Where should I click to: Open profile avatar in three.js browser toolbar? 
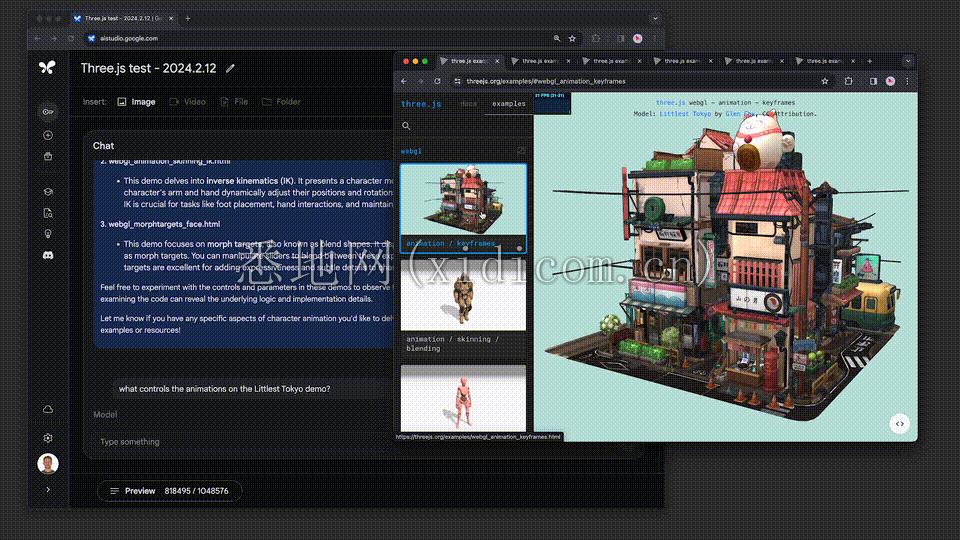point(890,81)
